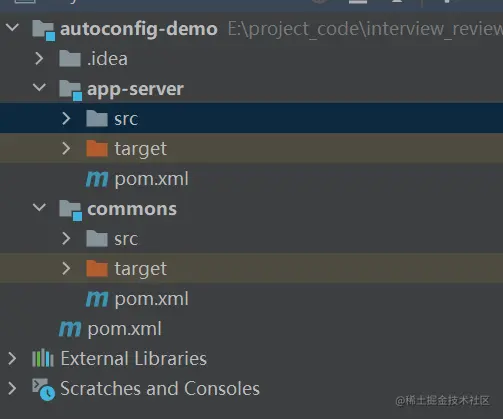Collapse the commons module chevron
Viewport: 503px width, 419px height.
coord(39,207)
